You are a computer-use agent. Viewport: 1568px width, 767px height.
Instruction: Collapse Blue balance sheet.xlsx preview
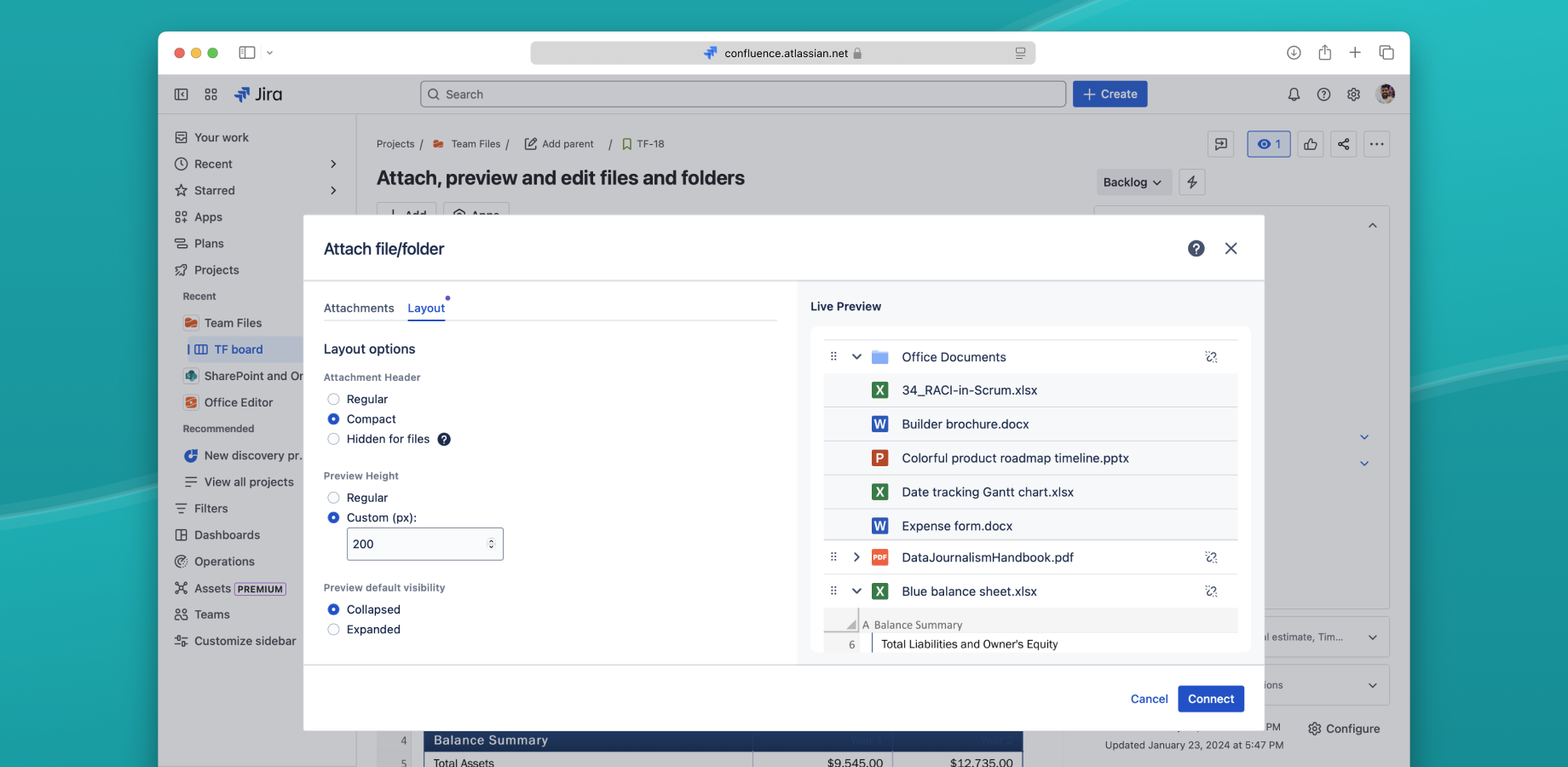click(856, 591)
